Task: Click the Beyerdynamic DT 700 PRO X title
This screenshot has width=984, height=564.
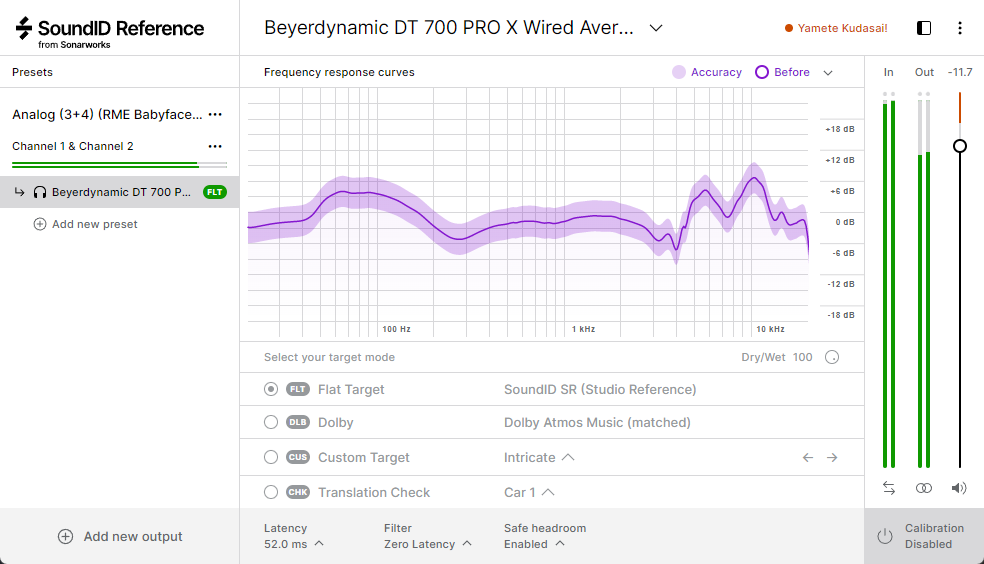Action: (449, 28)
